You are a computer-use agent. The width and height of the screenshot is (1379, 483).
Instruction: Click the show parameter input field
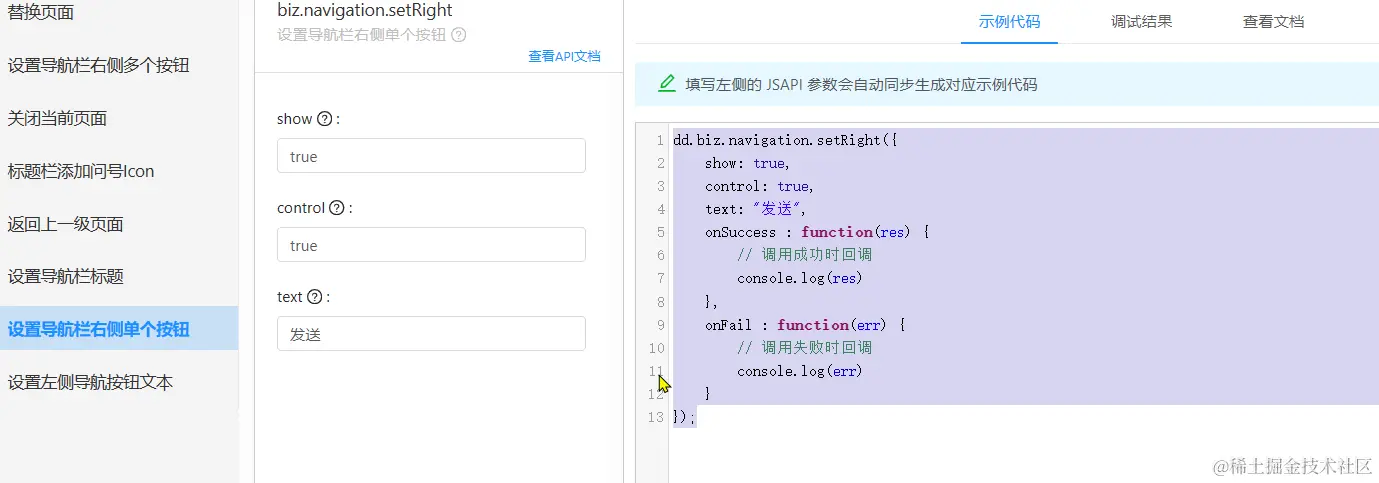point(431,156)
